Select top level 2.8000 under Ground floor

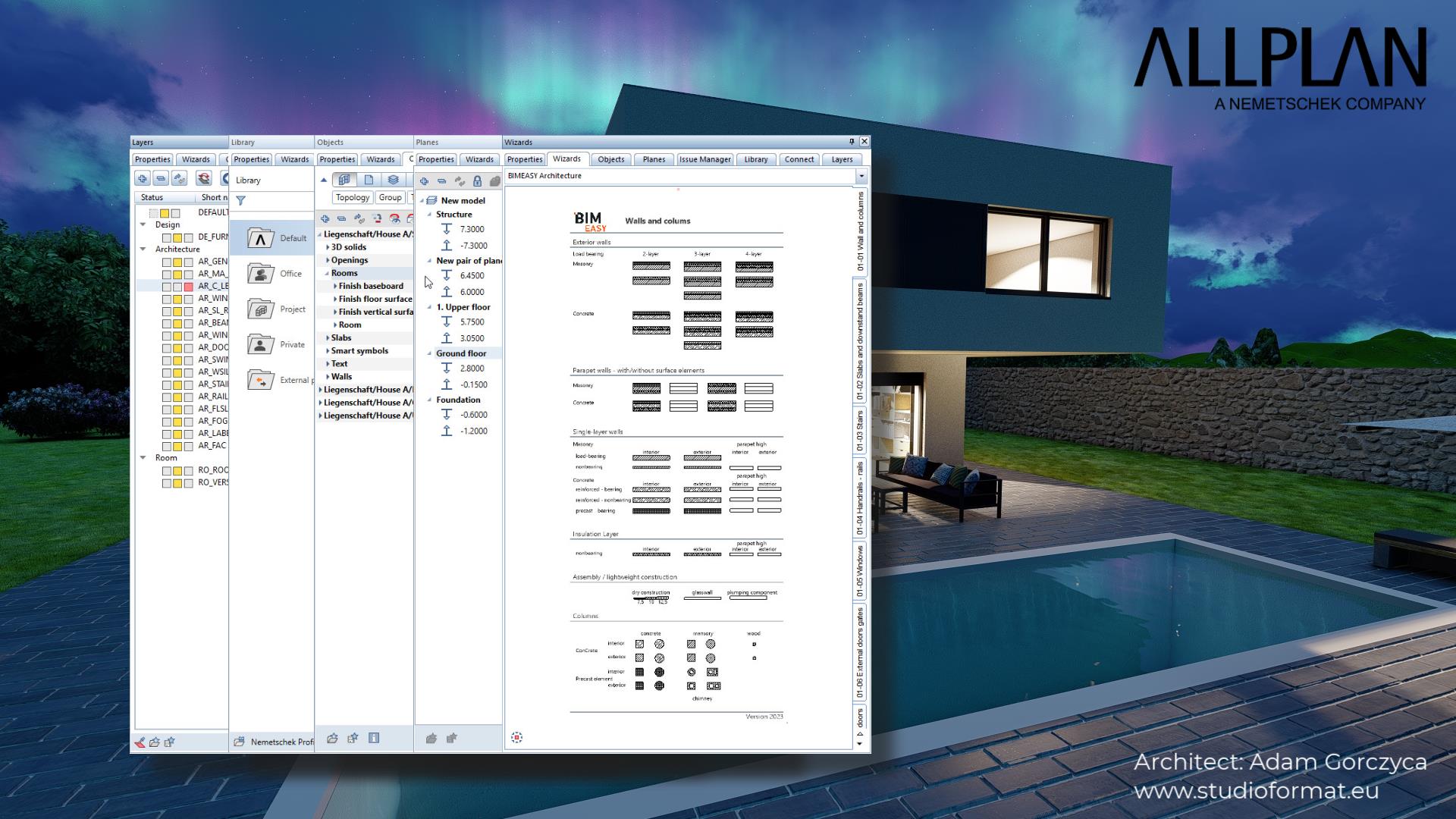click(x=463, y=369)
